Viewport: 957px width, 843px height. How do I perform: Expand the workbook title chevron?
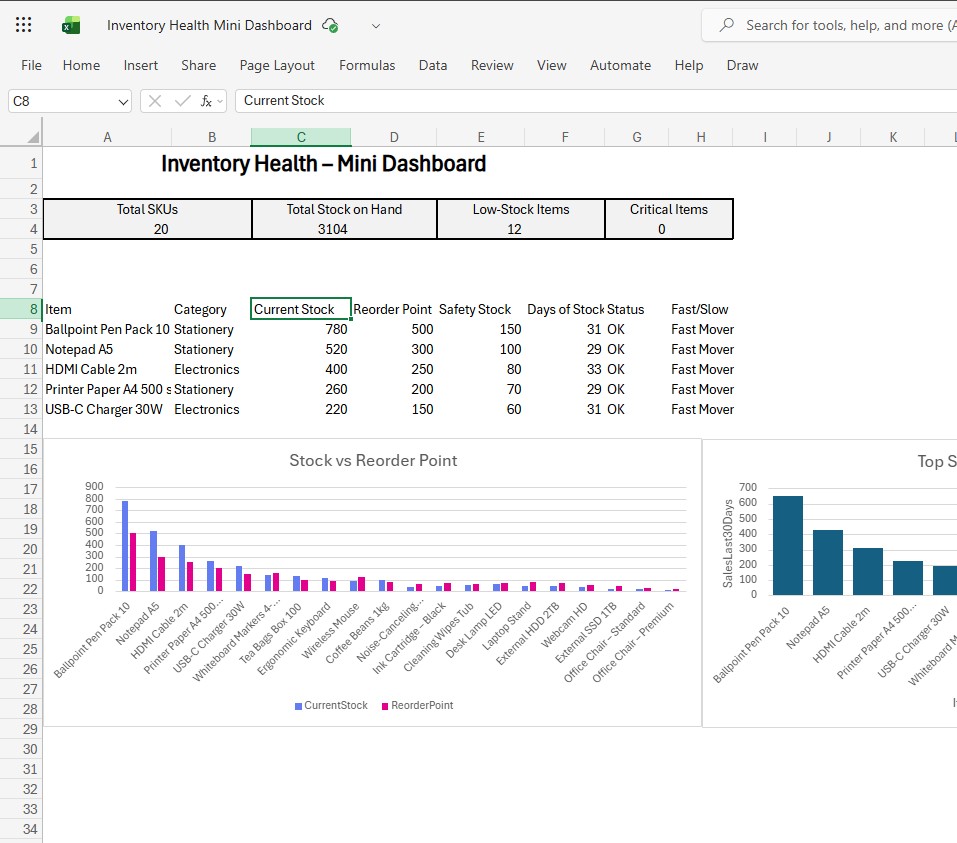tap(374, 26)
